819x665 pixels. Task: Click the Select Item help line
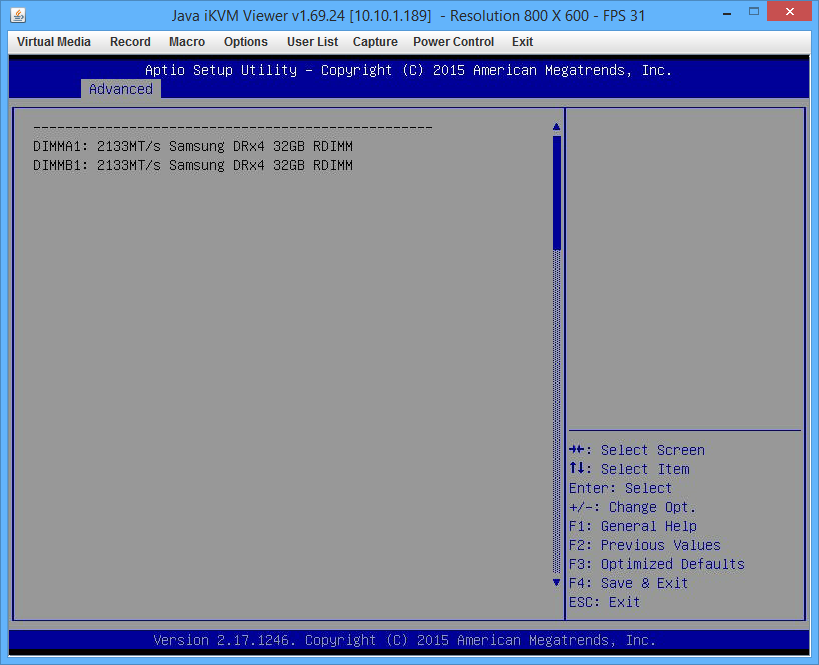click(x=629, y=469)
